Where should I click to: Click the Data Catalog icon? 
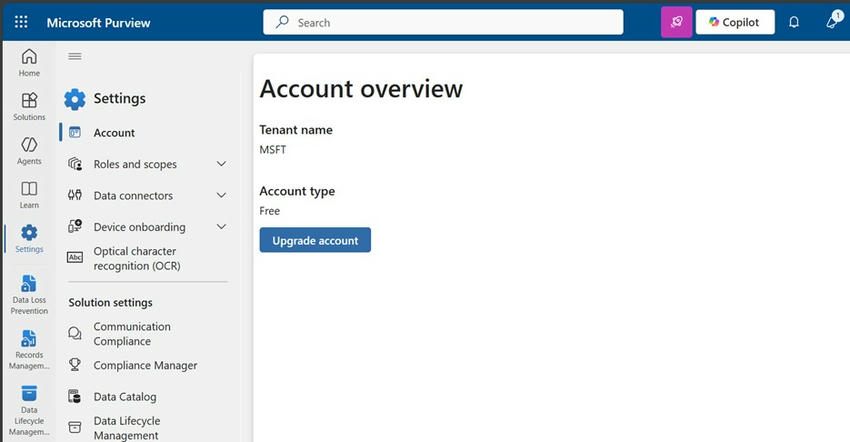tap(75, 396)
